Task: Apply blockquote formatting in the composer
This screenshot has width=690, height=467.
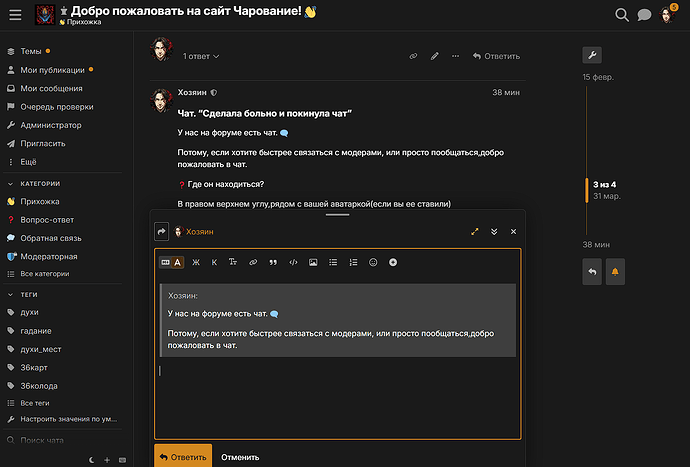Action: coord(273,262)
